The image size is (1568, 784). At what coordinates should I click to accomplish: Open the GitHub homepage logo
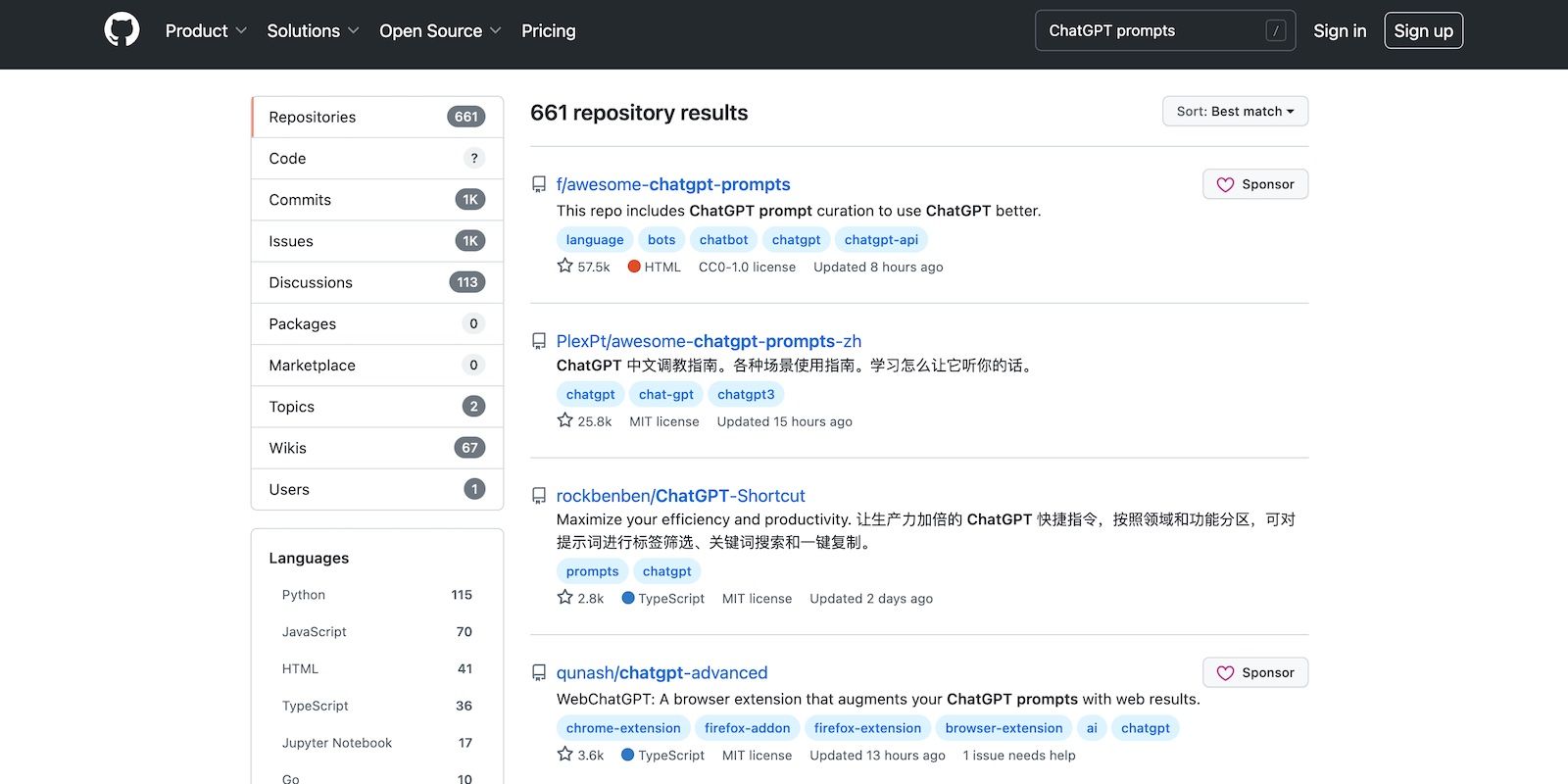[x=122, y=30]
